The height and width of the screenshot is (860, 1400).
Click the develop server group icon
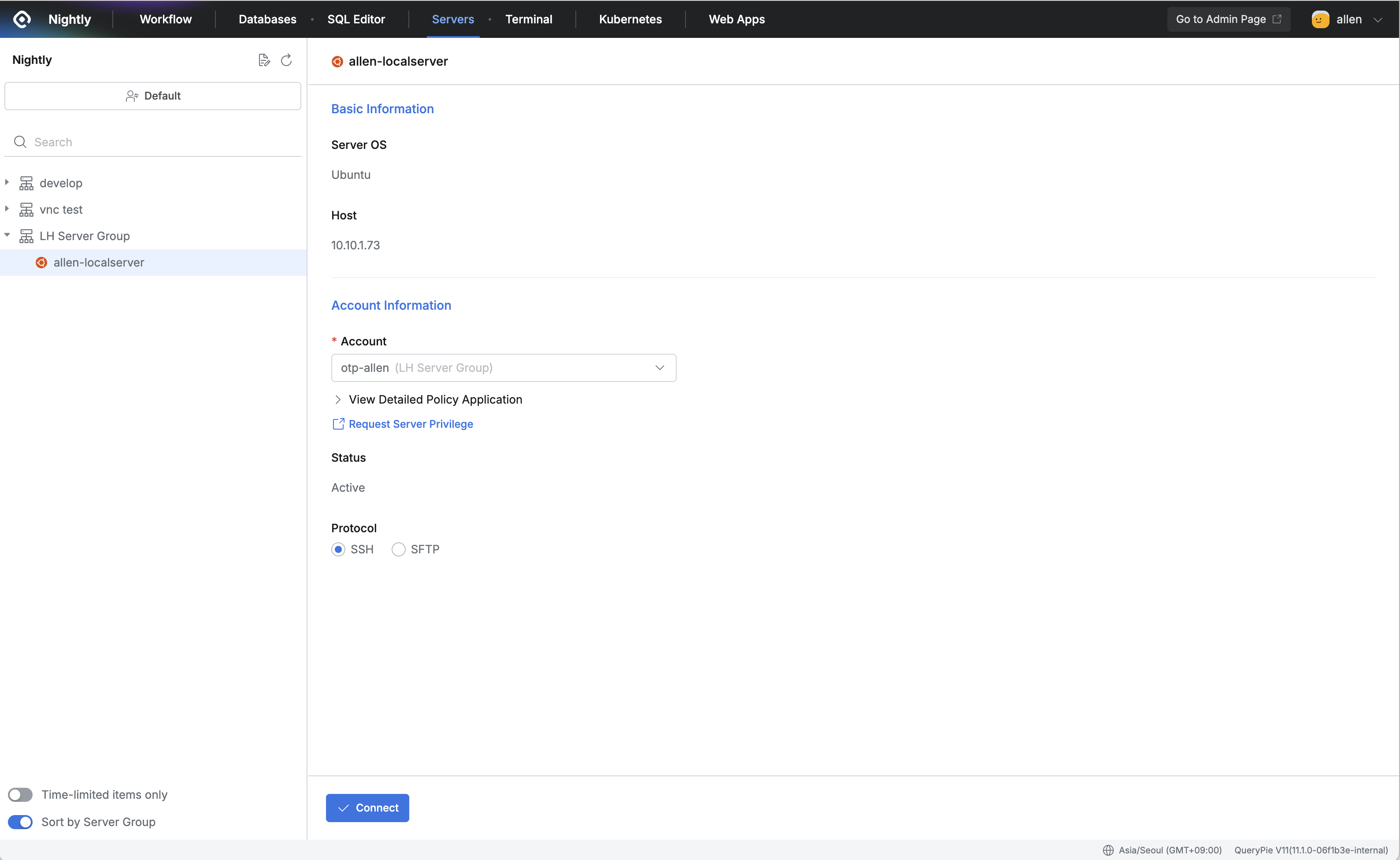26,183
